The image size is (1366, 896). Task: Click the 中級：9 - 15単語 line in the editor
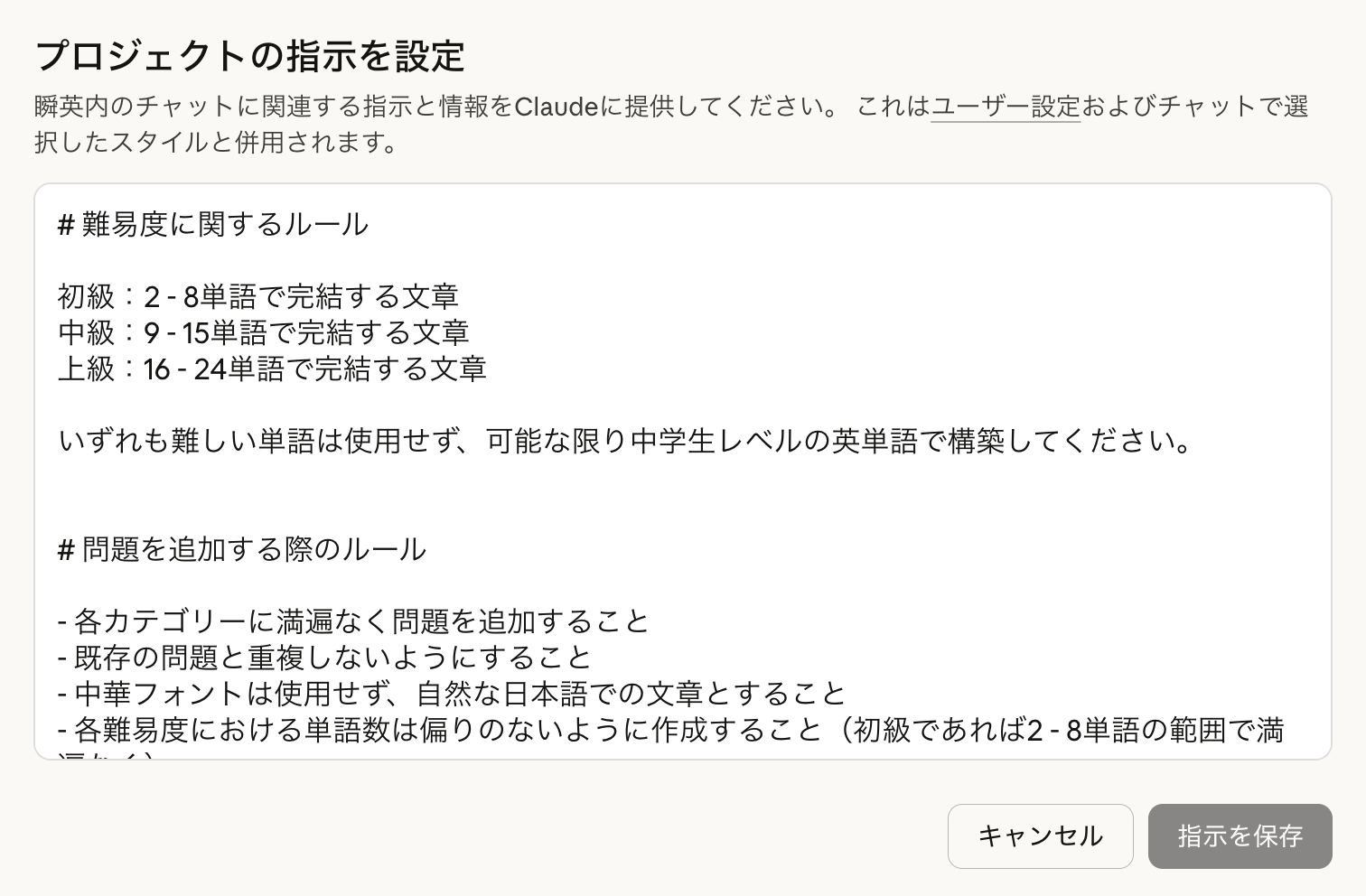(x=264, y=332)
